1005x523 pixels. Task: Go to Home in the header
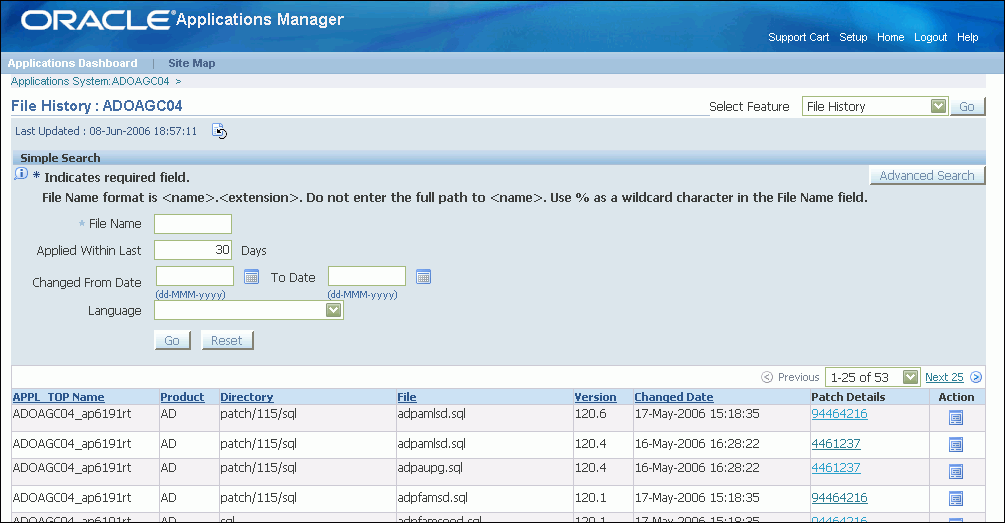[x=890, y=37]
